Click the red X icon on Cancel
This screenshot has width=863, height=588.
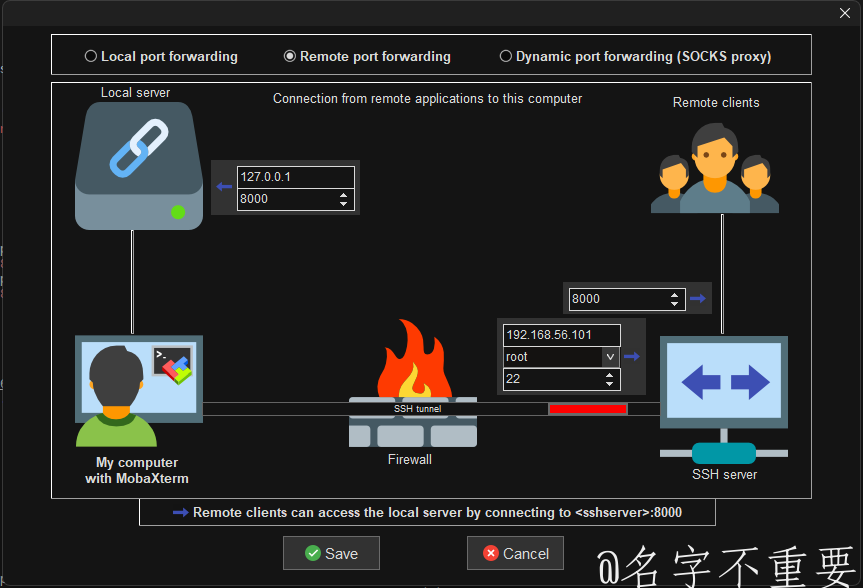[491, 553]
